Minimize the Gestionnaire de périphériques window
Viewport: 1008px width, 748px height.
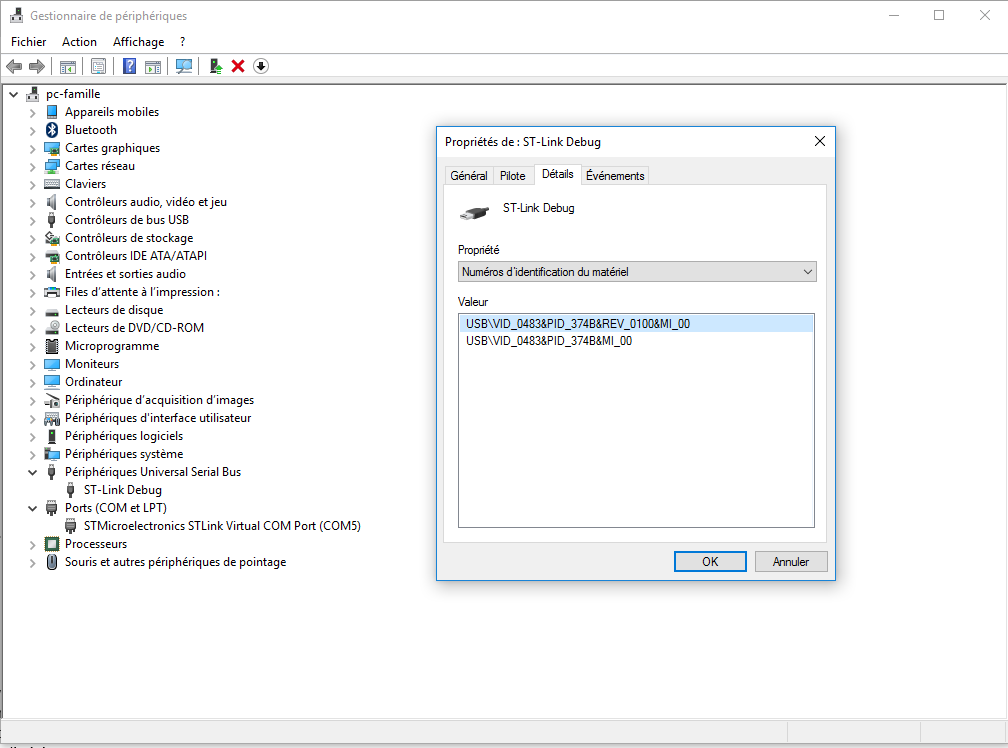tap(894, 15)
